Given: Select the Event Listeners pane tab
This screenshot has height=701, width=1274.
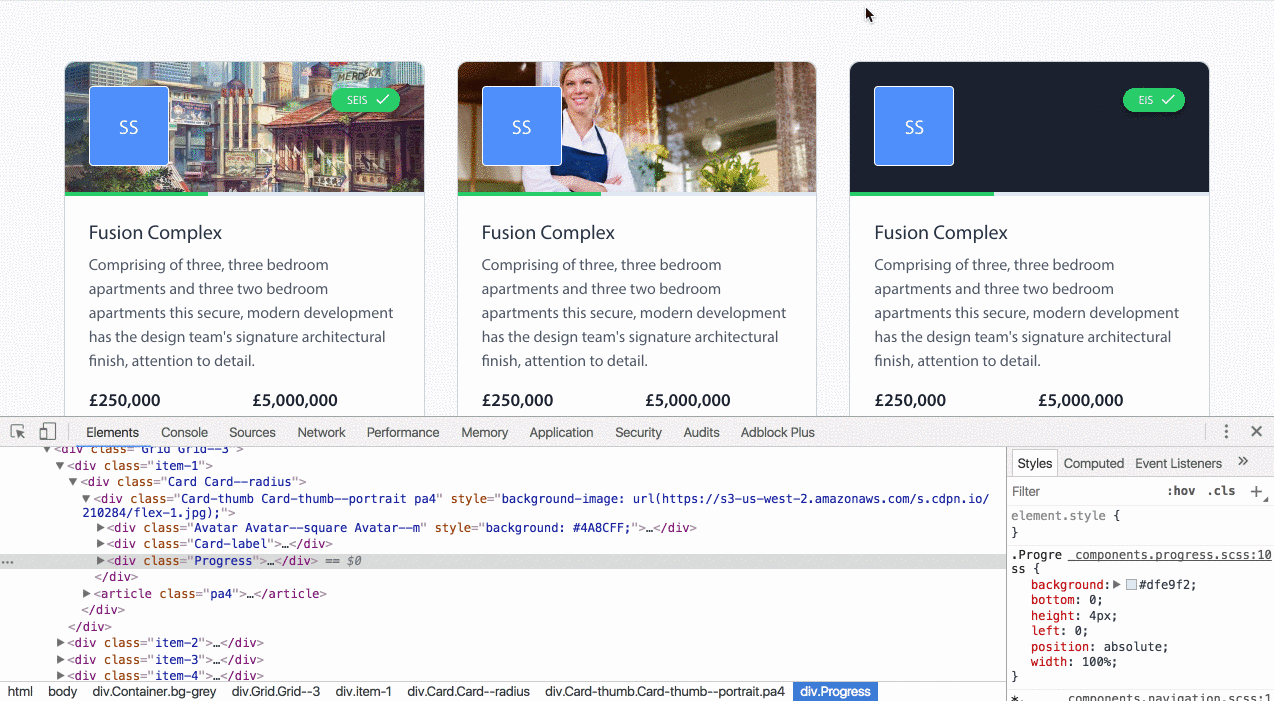Looking at the screenshot, I should [1178, 463].
